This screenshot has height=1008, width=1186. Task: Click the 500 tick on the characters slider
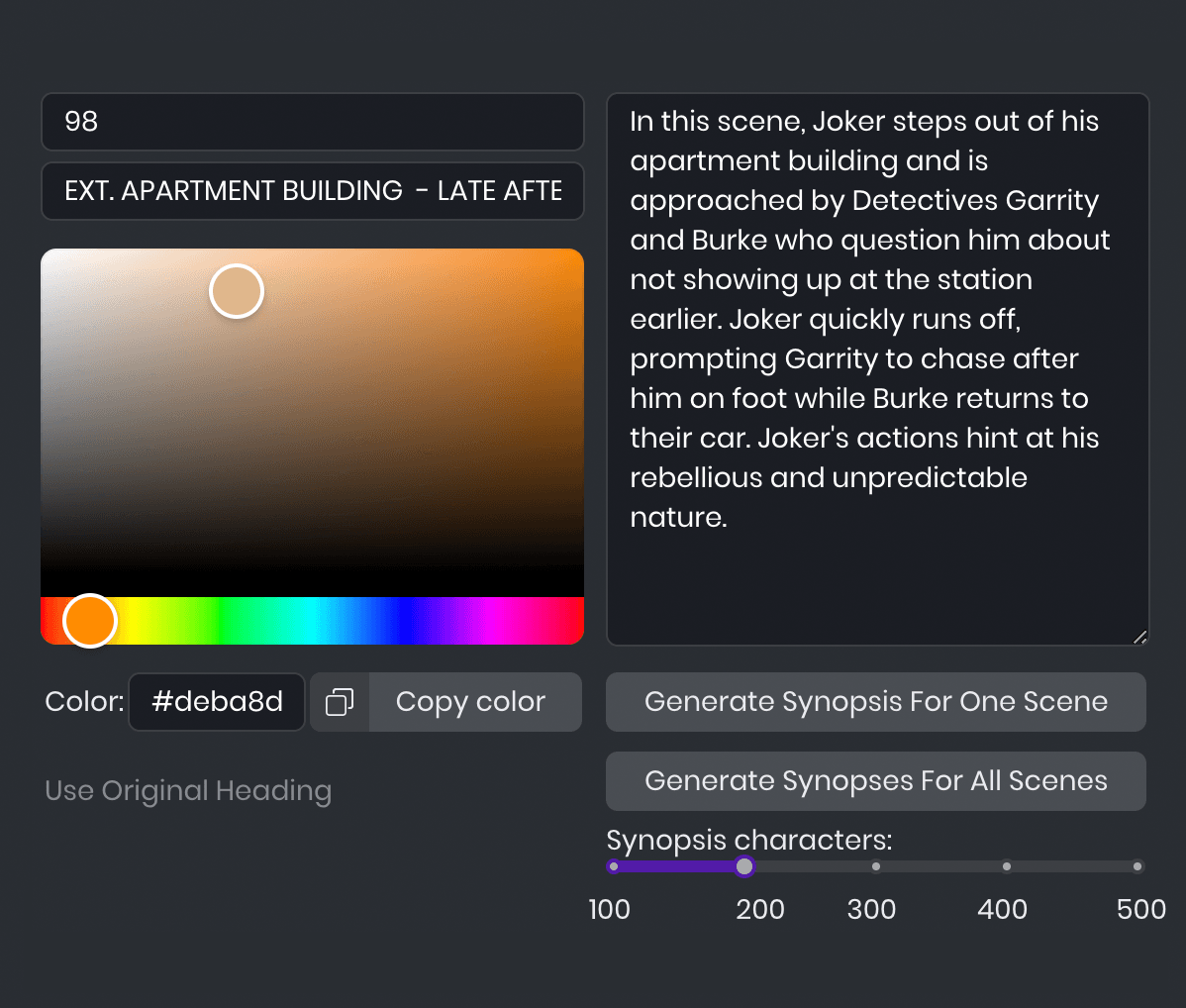pyautogui.click(x=1137, y=866)
